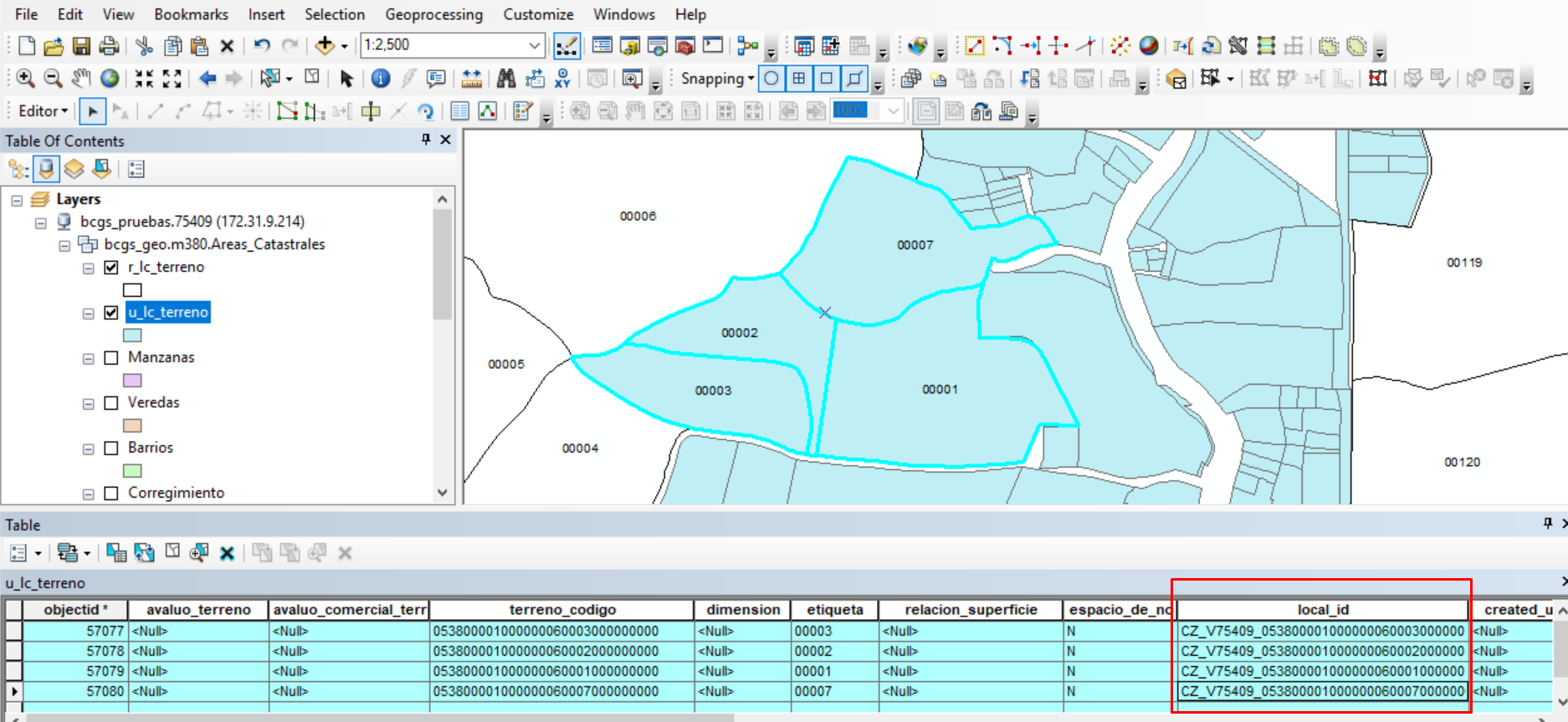Collapse the Layers tree node
1568x722 pixels.
(17, 200)
